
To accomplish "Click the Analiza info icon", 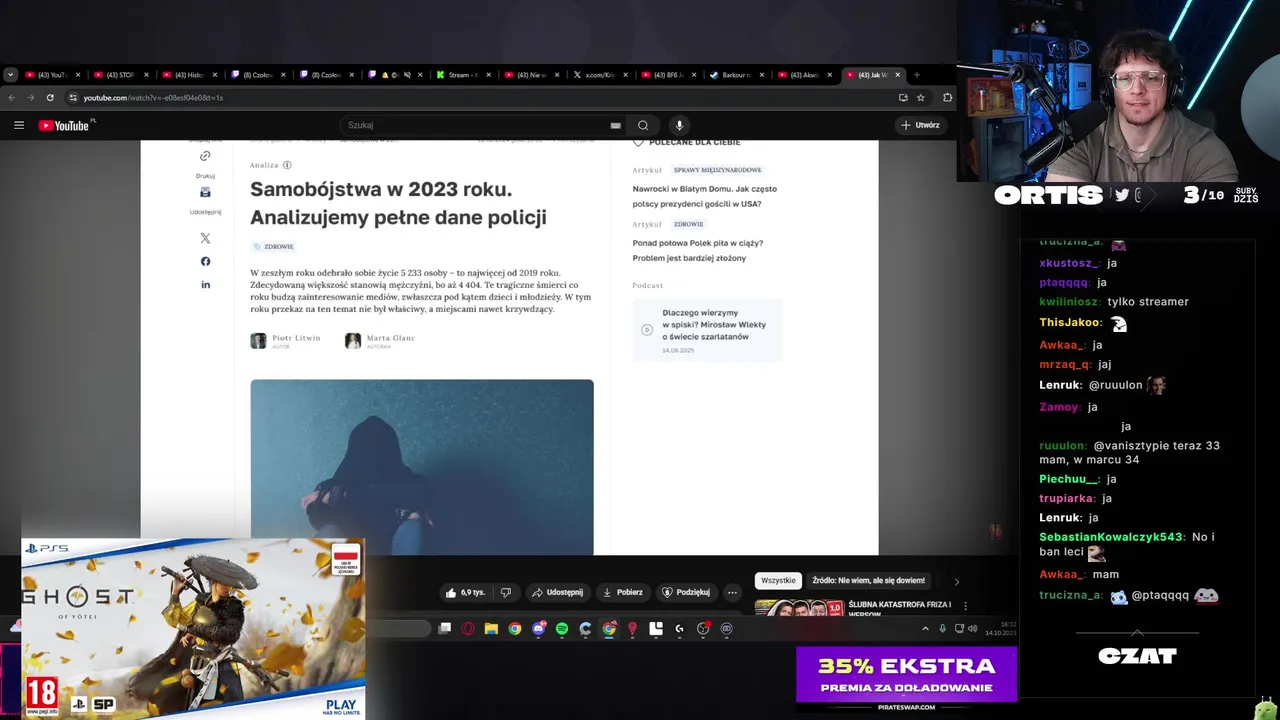I will 287,165.
